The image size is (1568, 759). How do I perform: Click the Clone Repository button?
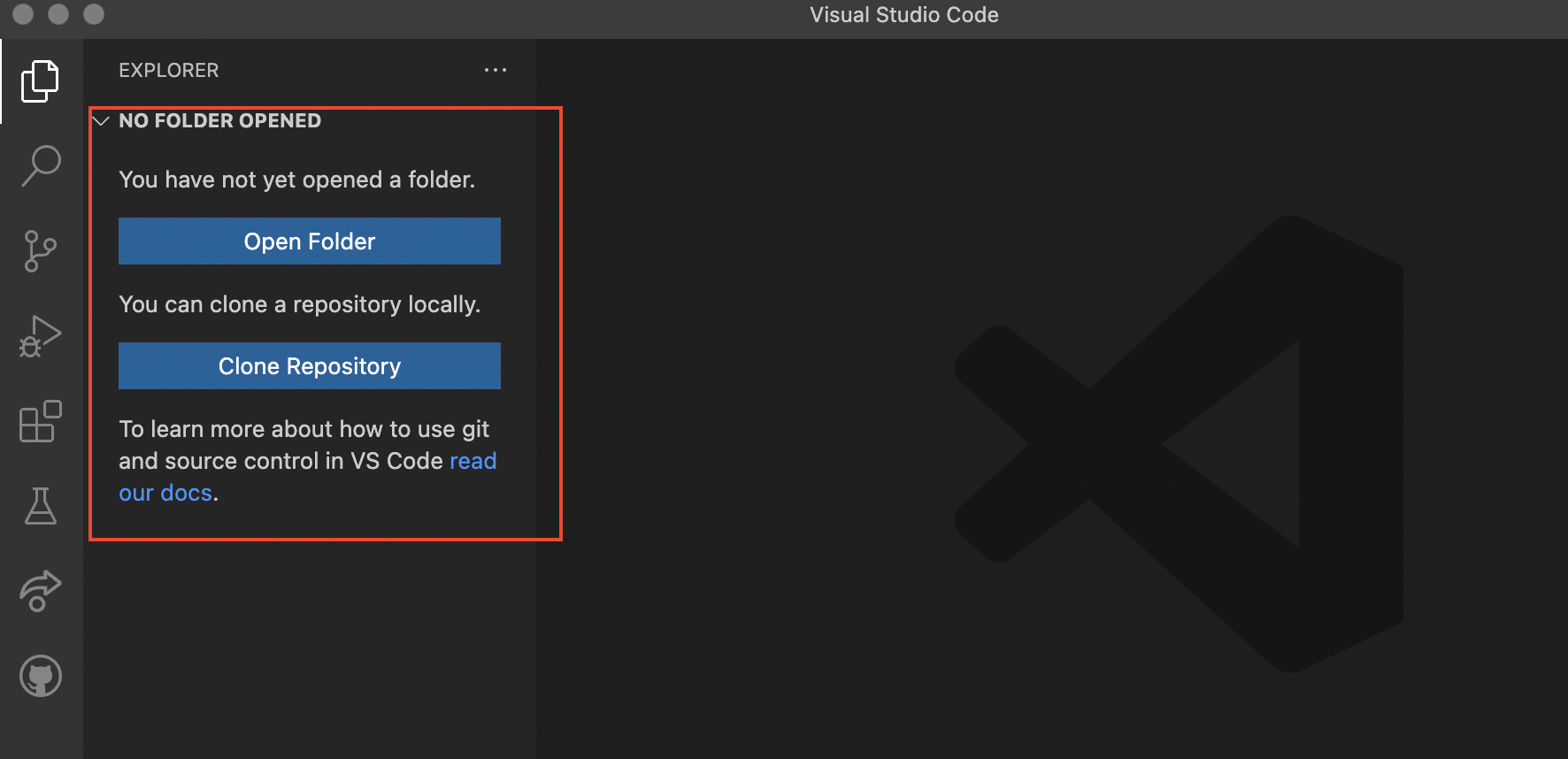(x=310, y=366)
